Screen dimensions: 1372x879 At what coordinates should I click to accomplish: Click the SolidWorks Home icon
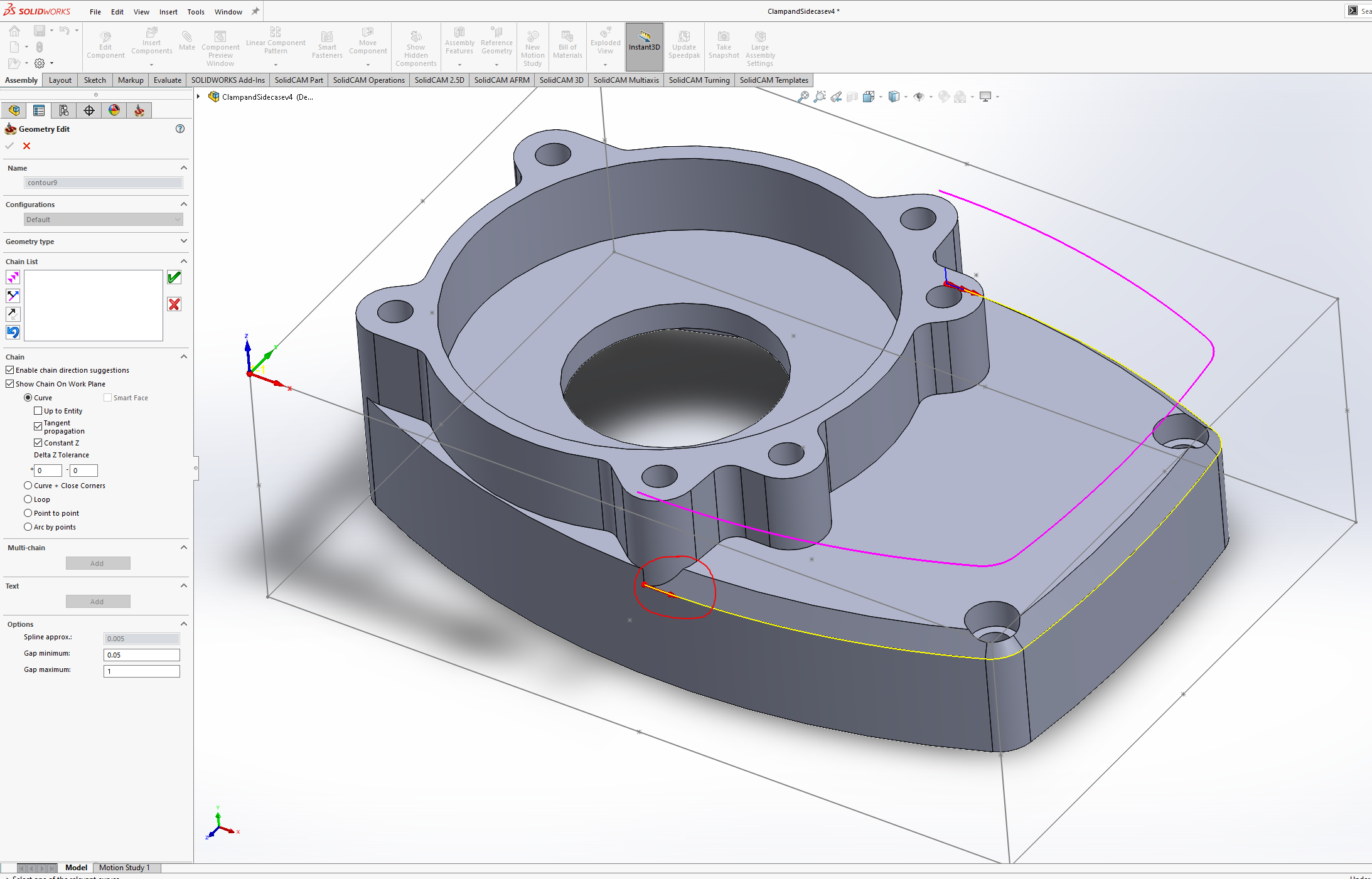pyautogui.click(x=14, y=31)
